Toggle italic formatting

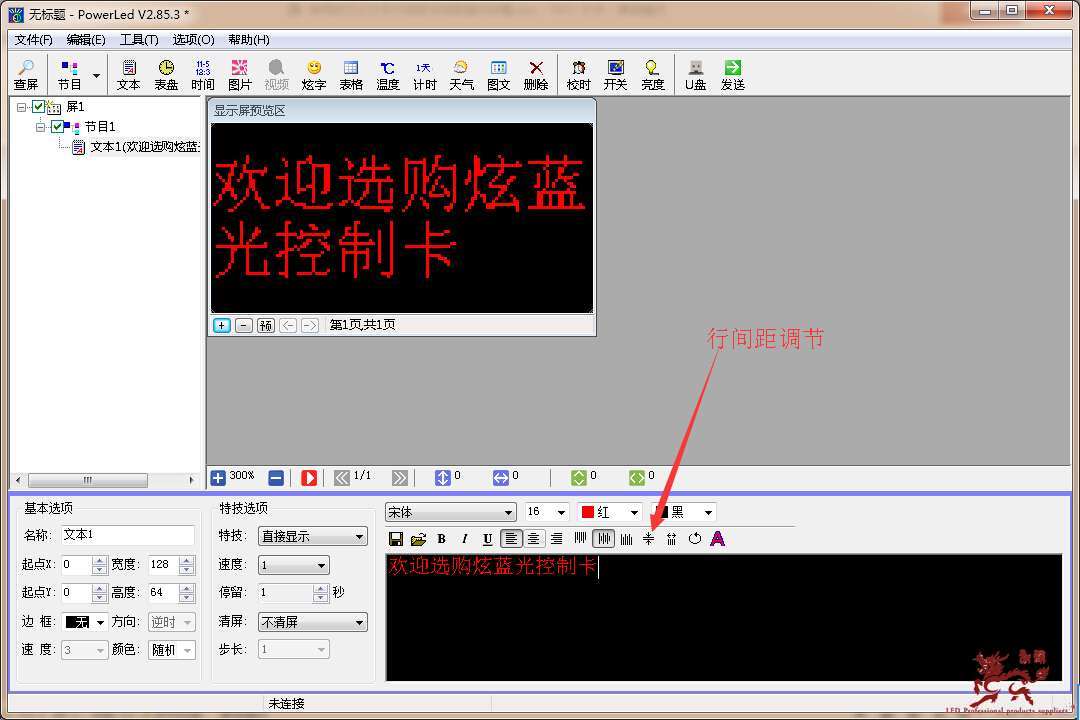[x=465, y=539]
